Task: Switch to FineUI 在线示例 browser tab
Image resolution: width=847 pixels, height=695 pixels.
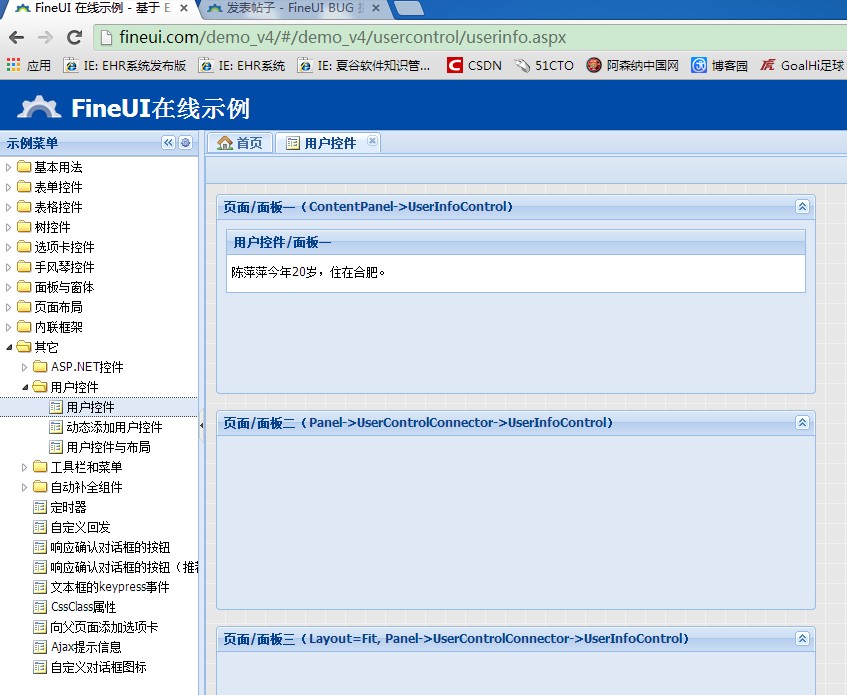Action: tap(102, 8)
